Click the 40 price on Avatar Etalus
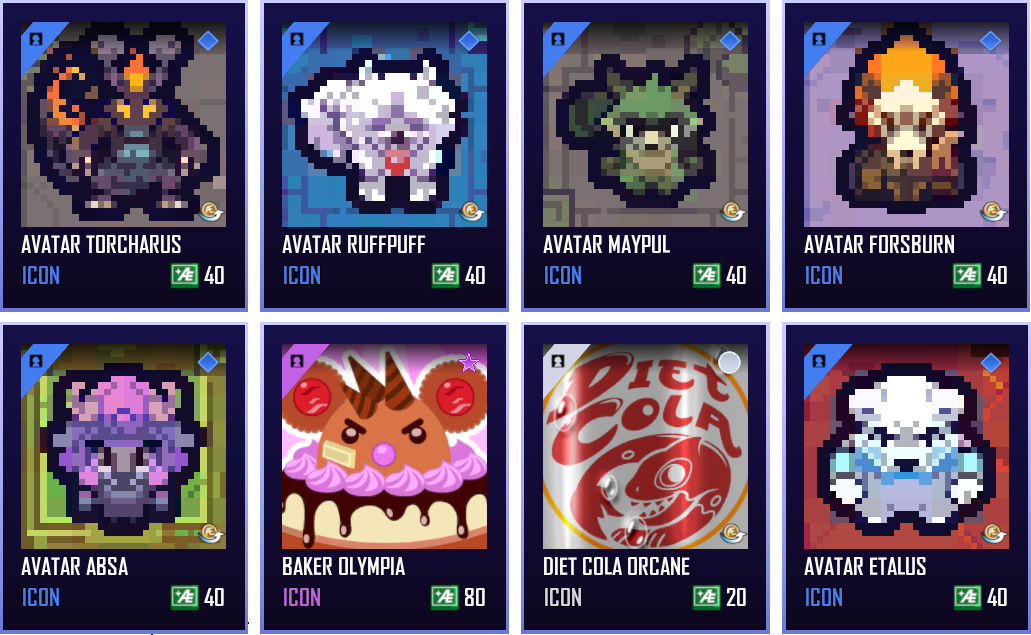Image resolution: width=1031 pixels, height=635 pixels. (997, 598)
